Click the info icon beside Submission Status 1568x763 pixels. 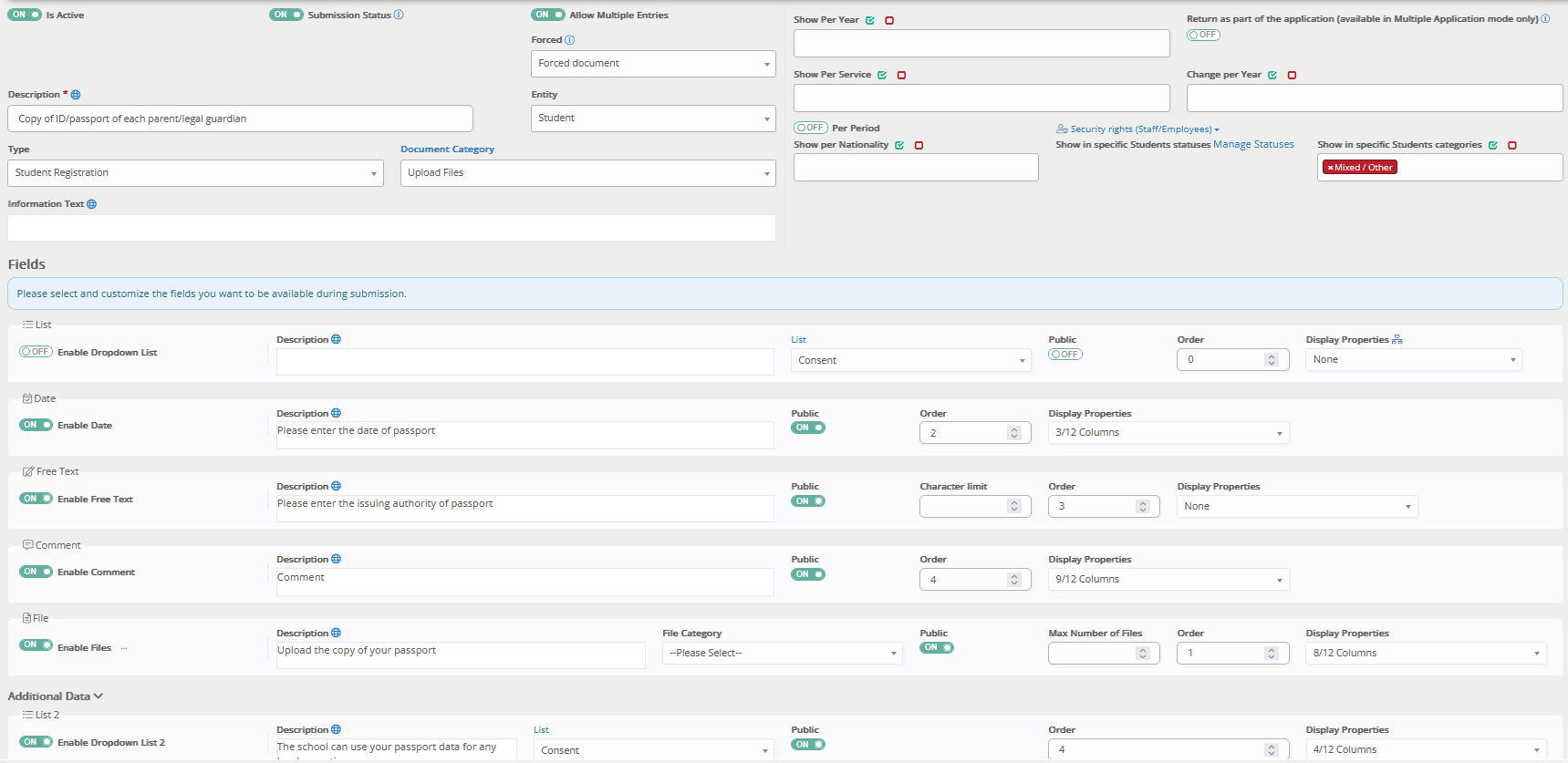pyautogui.click(x=399, y=15)
